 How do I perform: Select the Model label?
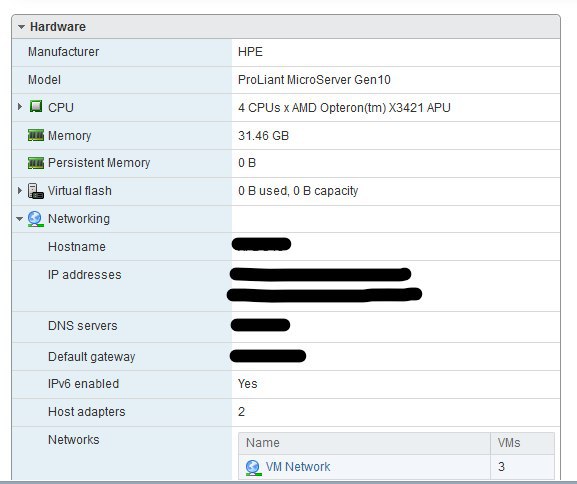[44, 80]
